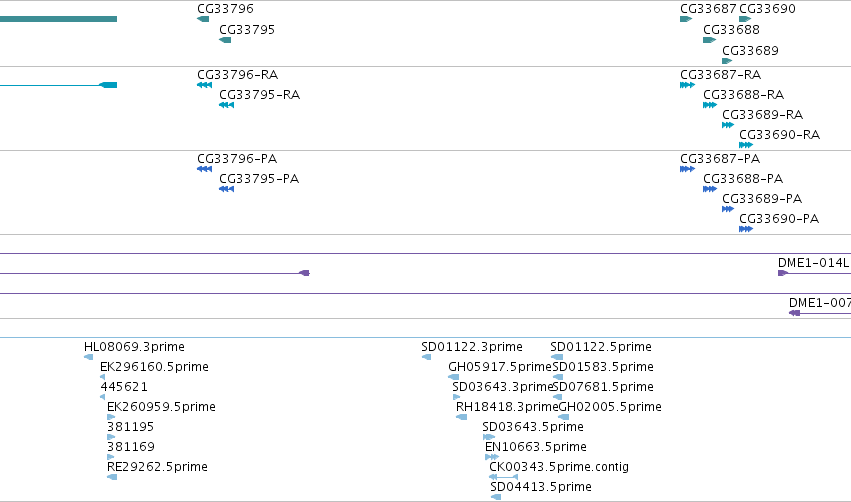Open the CG33688-PA label
The image size is (851, 502).
(x=743, y=179)
